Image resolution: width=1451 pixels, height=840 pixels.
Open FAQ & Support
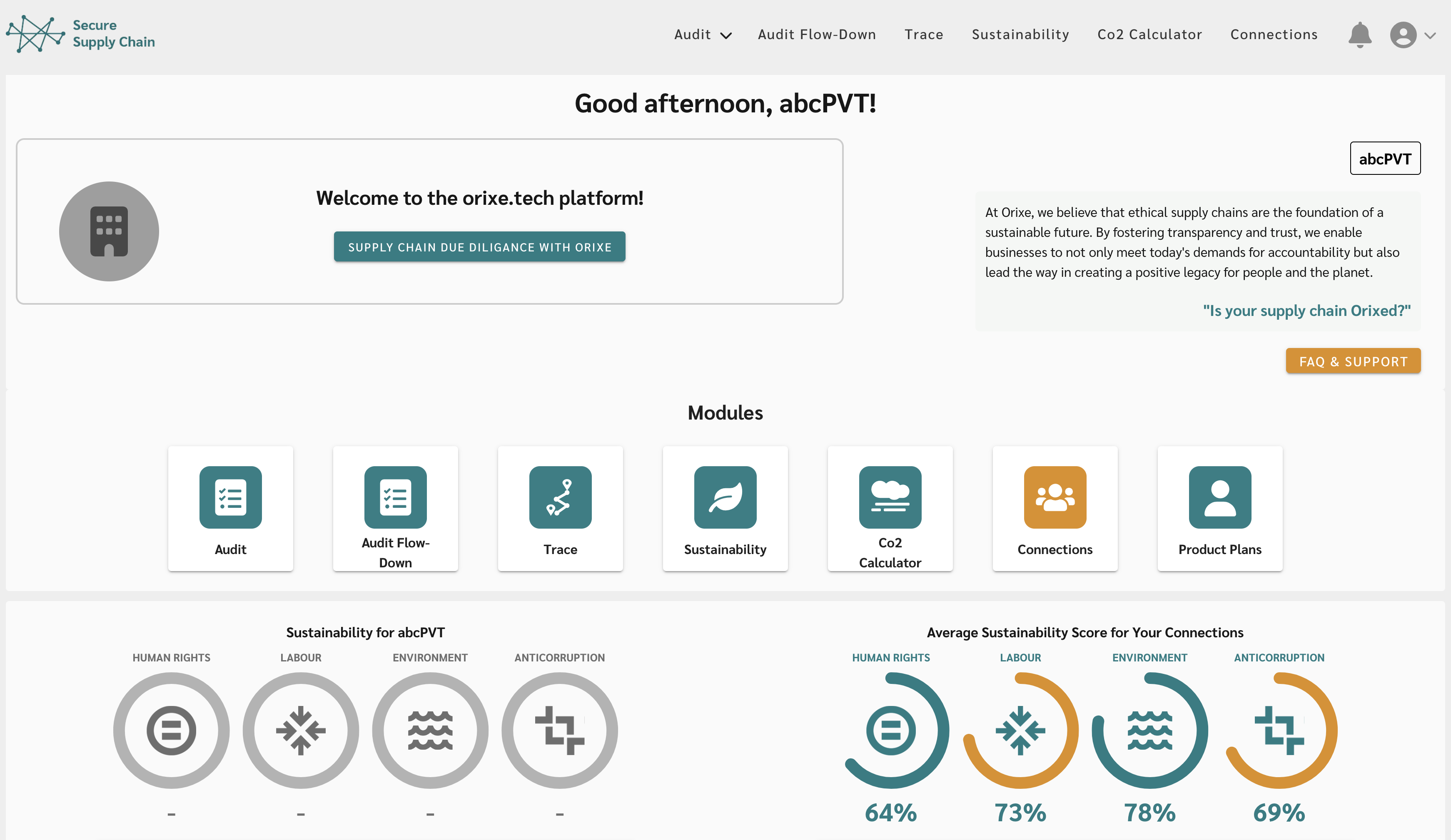pos(1353,361)
